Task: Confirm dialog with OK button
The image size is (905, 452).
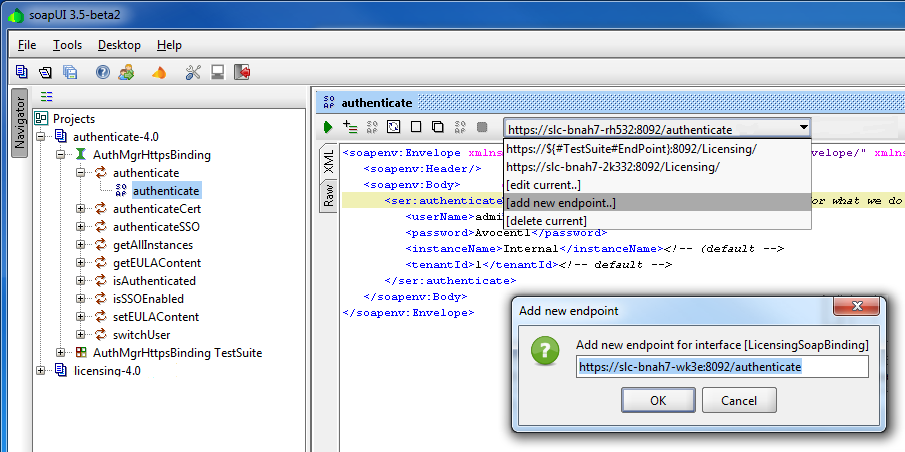Action: tap(658, 400)
